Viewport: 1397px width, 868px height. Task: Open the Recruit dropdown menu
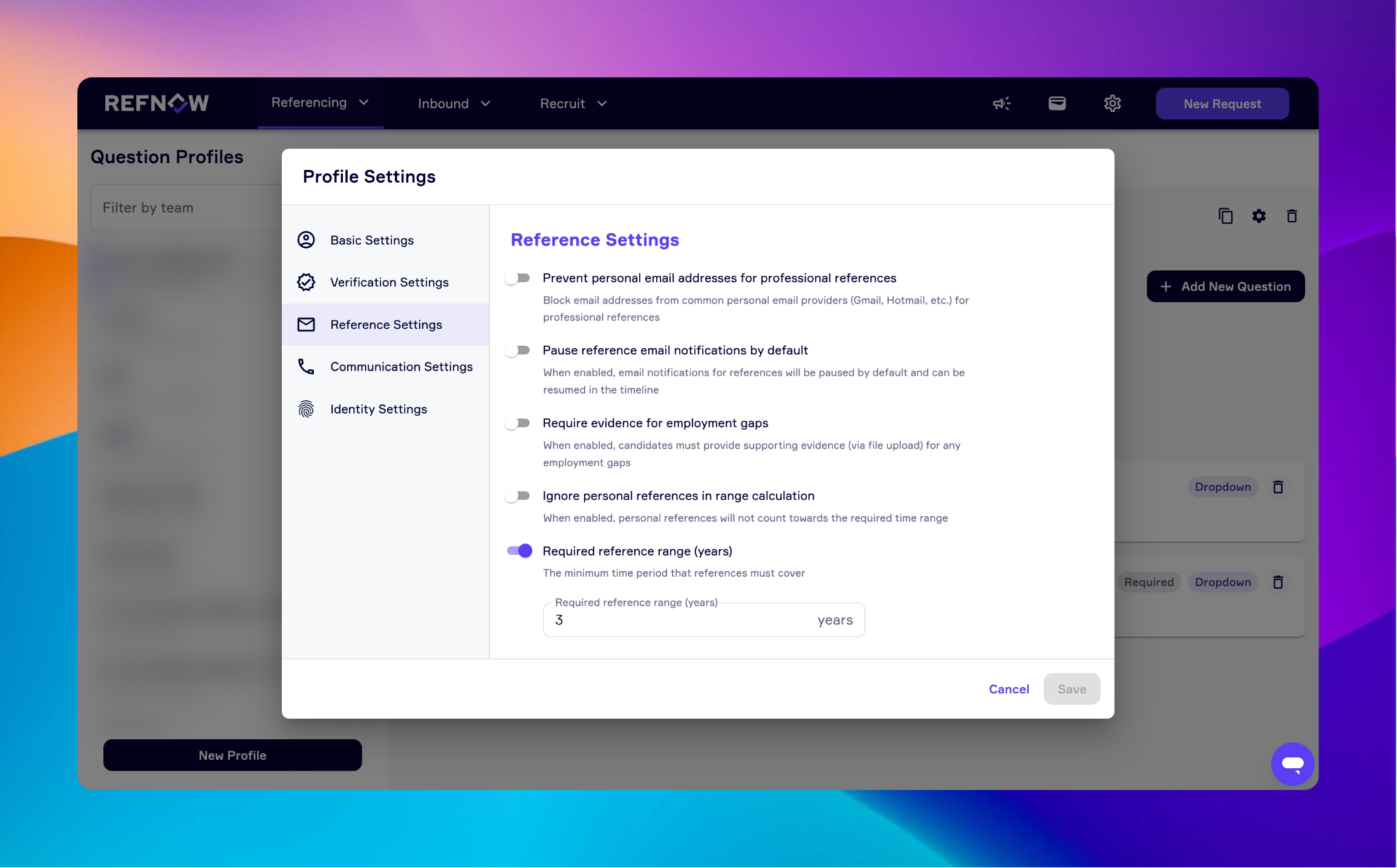[573, 103]
